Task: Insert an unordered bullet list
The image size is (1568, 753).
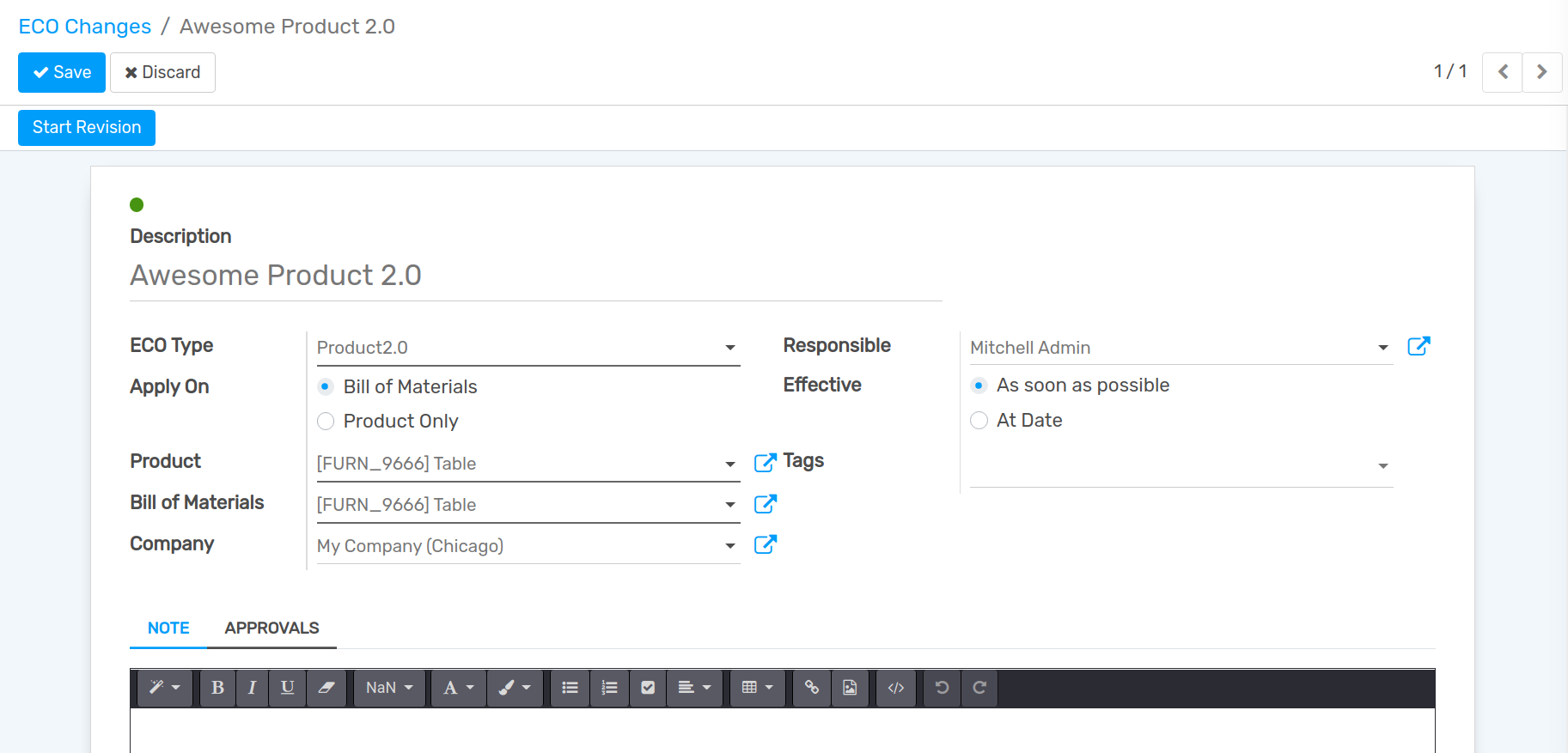Action: tap(570, 688)
